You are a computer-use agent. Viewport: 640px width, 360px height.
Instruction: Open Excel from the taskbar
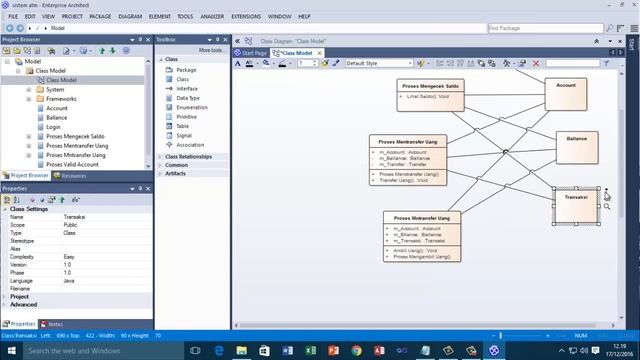pyautogui.click(x=311, y=351)
